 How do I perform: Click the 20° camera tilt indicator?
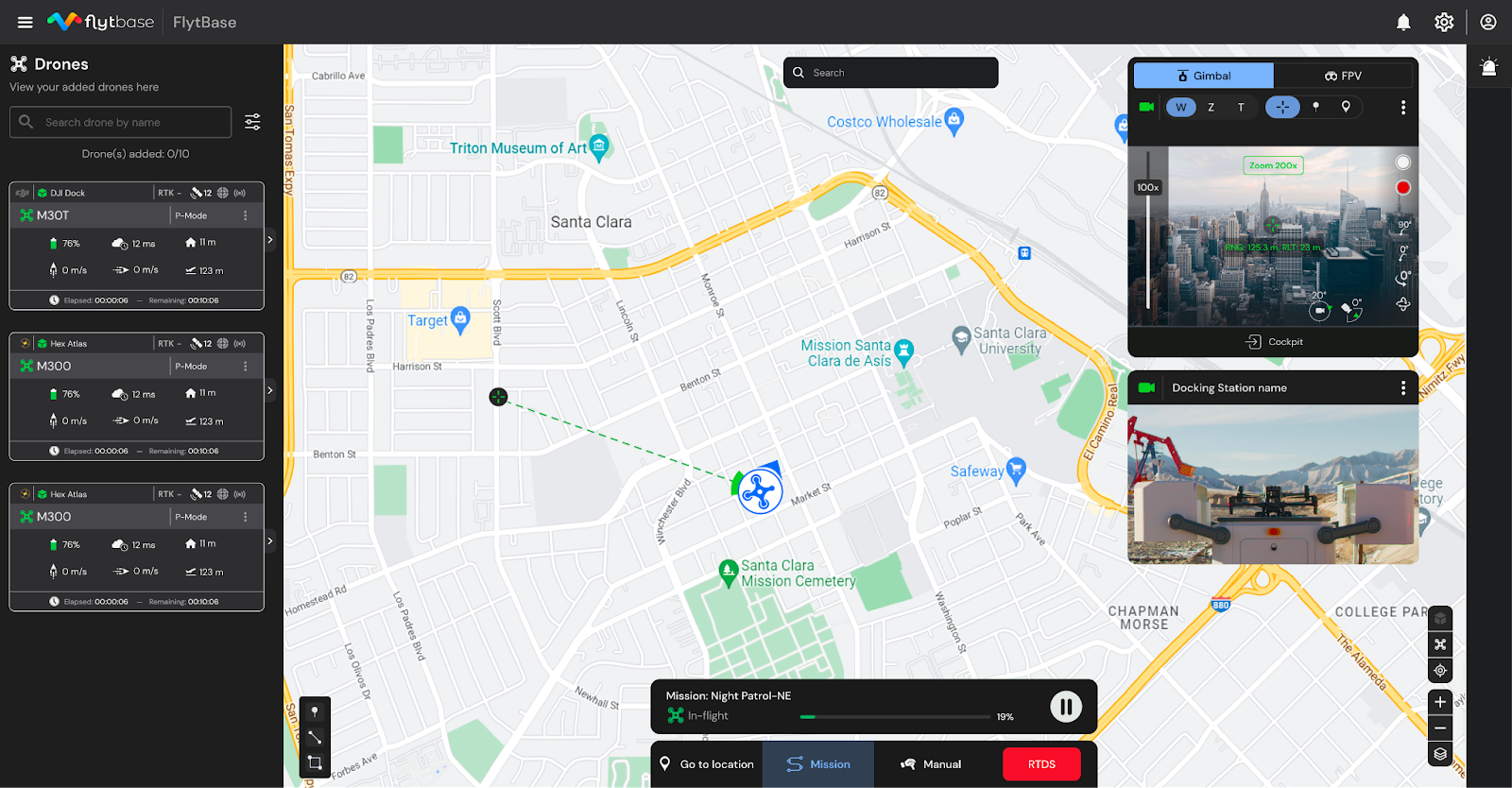point(1319,305)
